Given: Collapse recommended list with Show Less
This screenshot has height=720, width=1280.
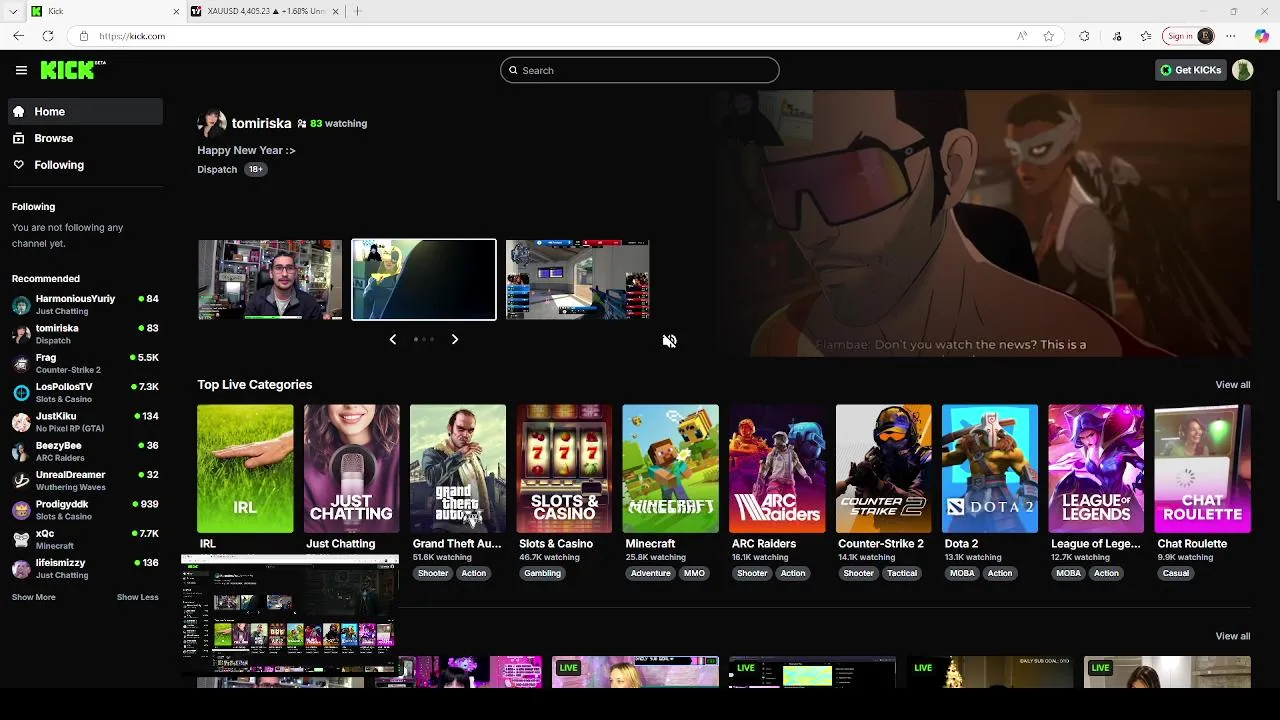Looking at the screenshot, I should coord(137,597).
